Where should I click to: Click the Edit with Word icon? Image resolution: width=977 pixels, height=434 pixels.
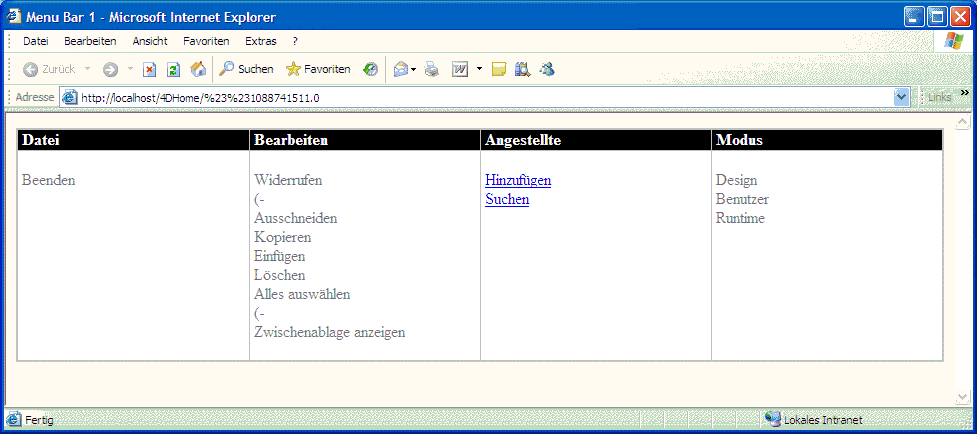pos(461,69)
